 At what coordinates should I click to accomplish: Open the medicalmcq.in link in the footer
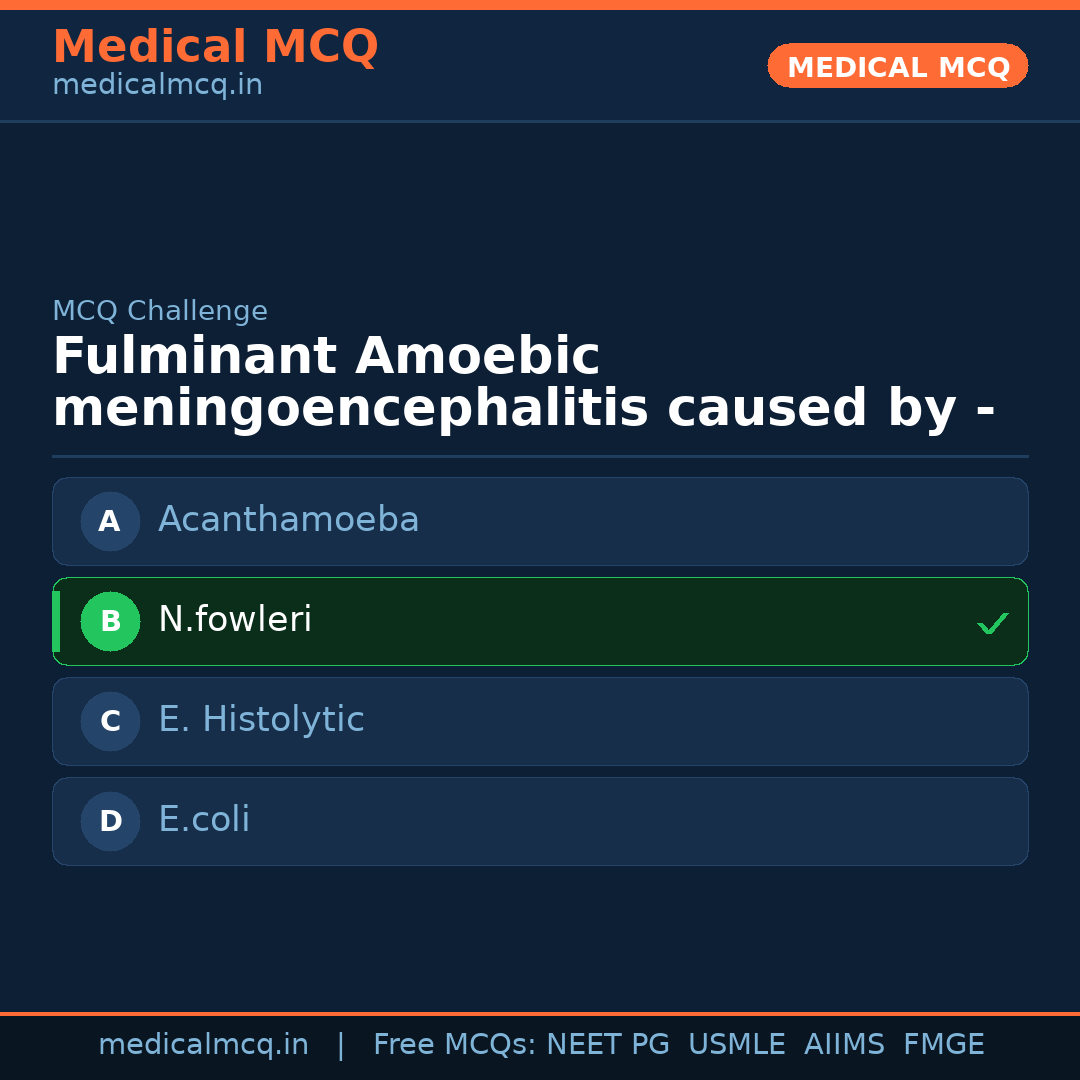pyautogui.click(x=203, y=1045)
